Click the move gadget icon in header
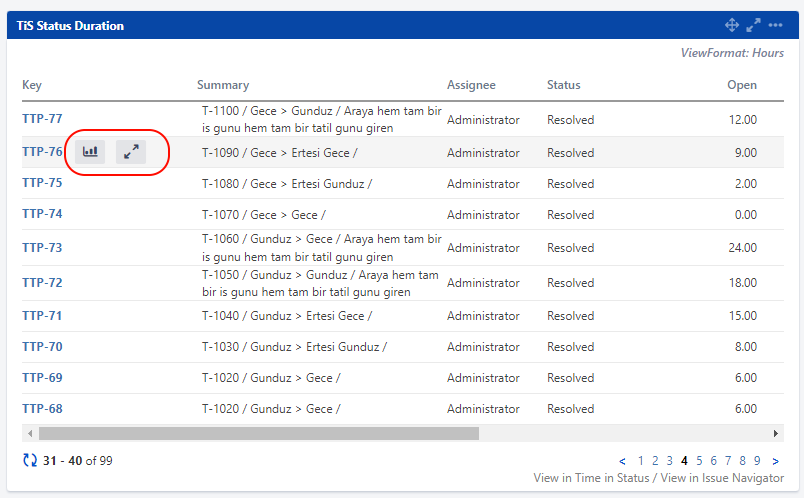This screenshot has height=498, width=804. 731,25
